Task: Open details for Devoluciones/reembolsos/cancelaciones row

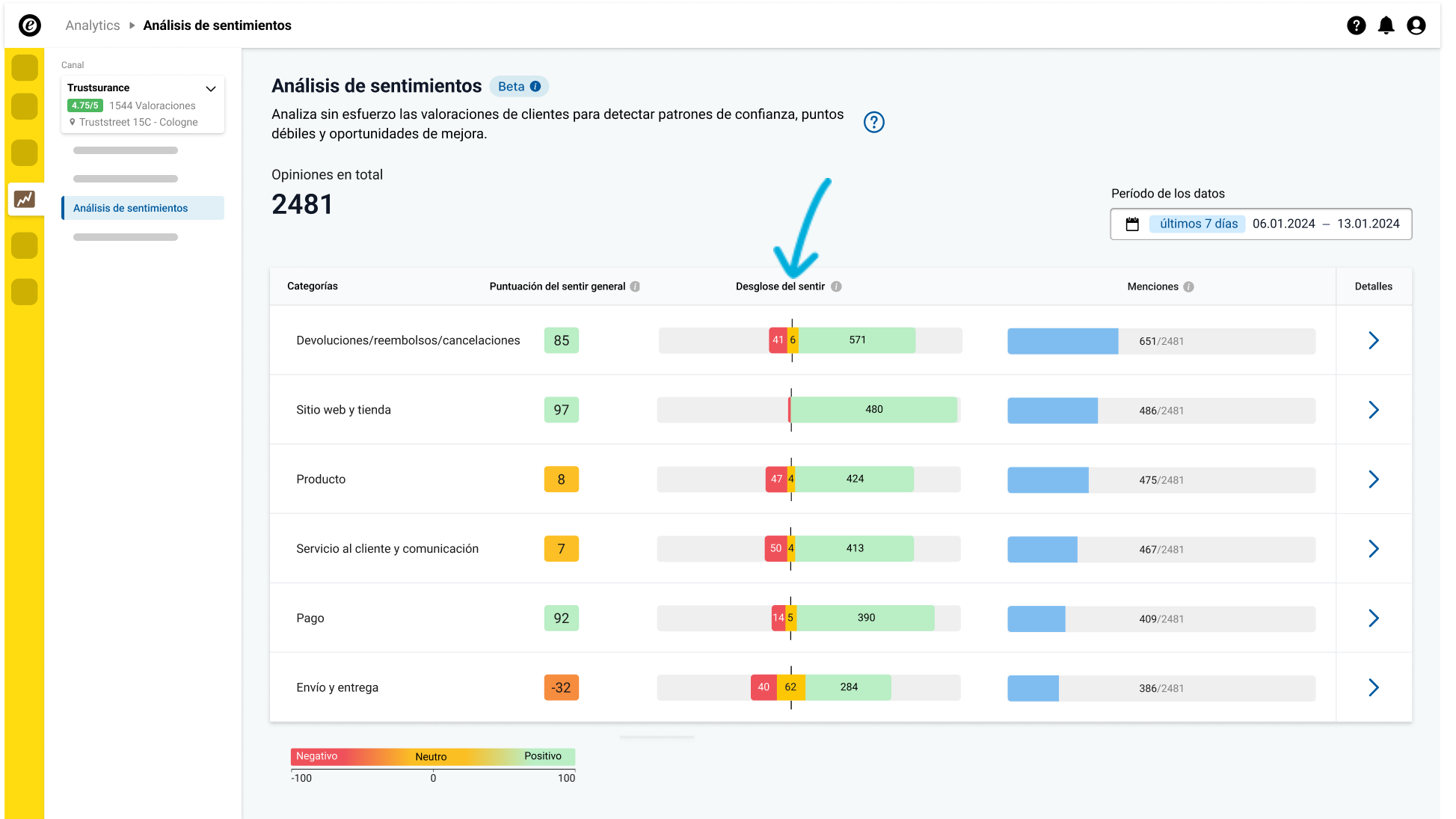Action: point(1374,340)
